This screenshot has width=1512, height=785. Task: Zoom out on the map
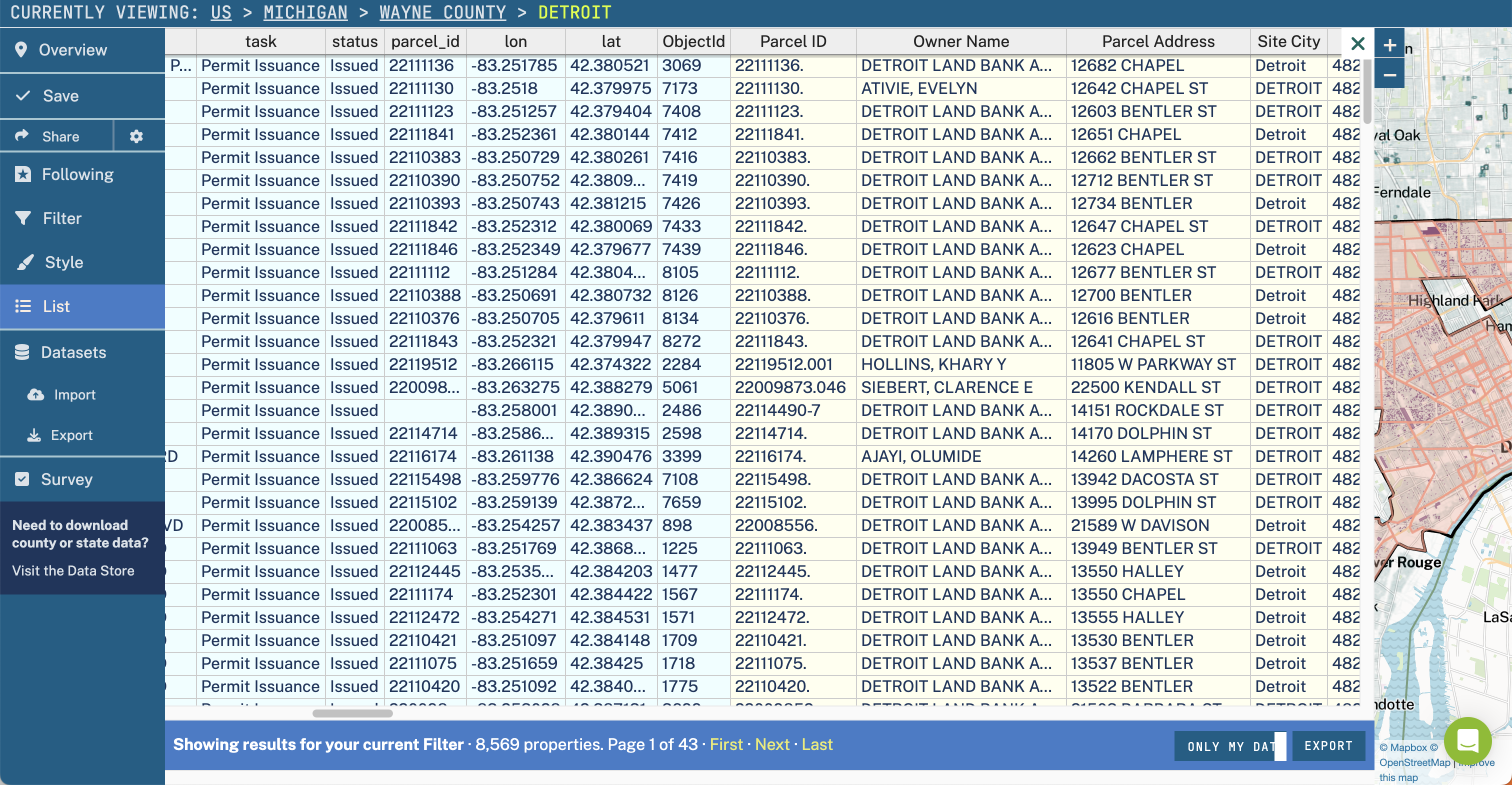1389,74
